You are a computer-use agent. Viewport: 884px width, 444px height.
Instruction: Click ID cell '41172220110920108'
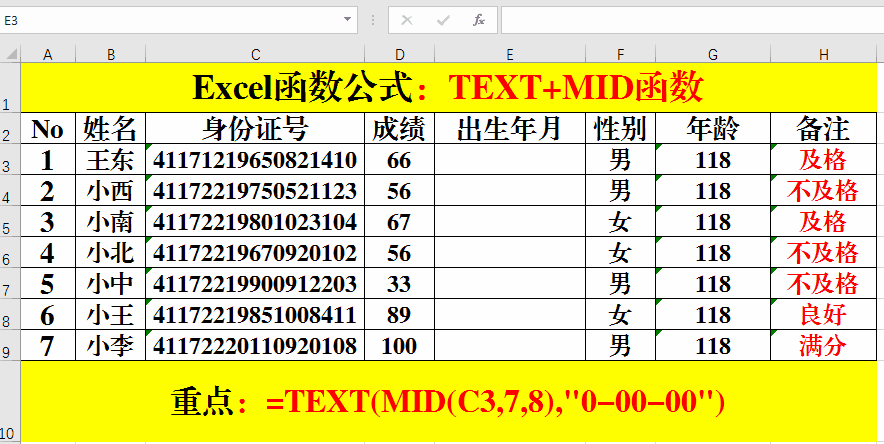[x=255, y=345]
